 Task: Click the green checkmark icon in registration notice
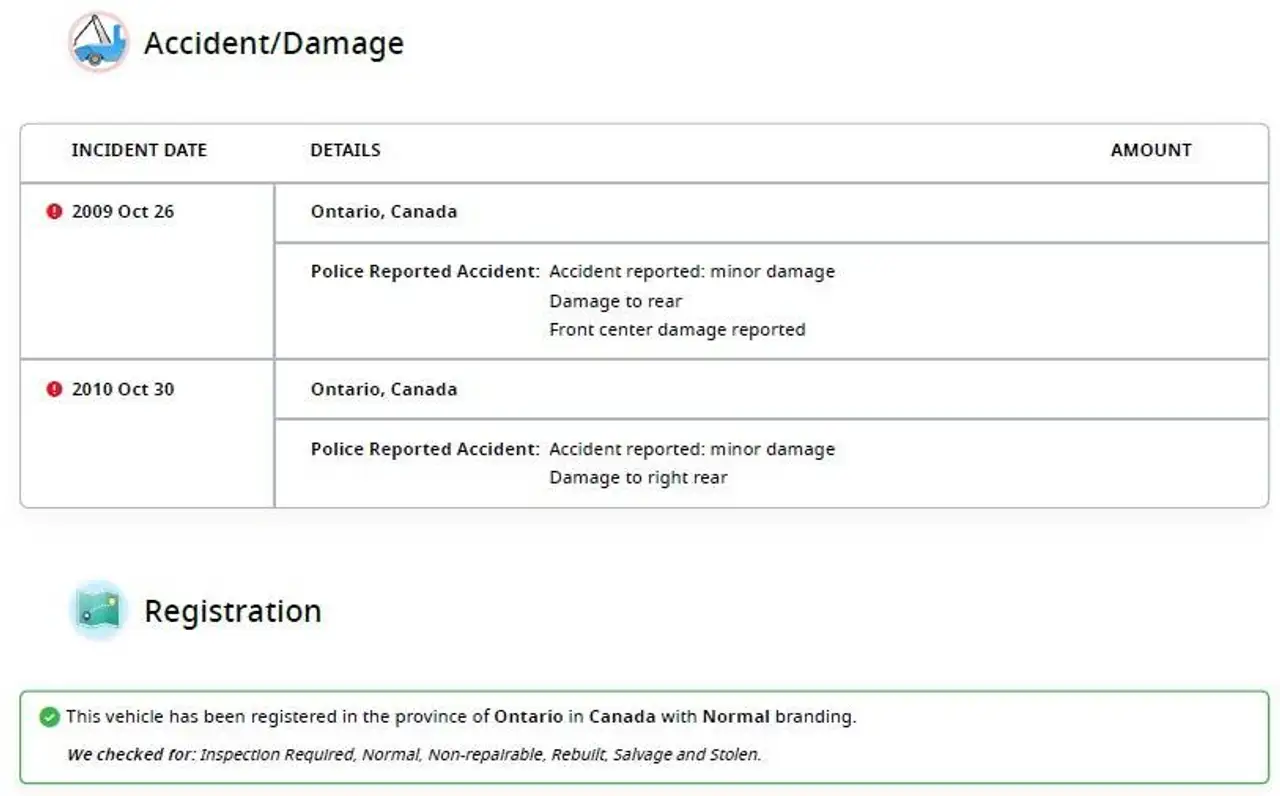click(49, 717)
